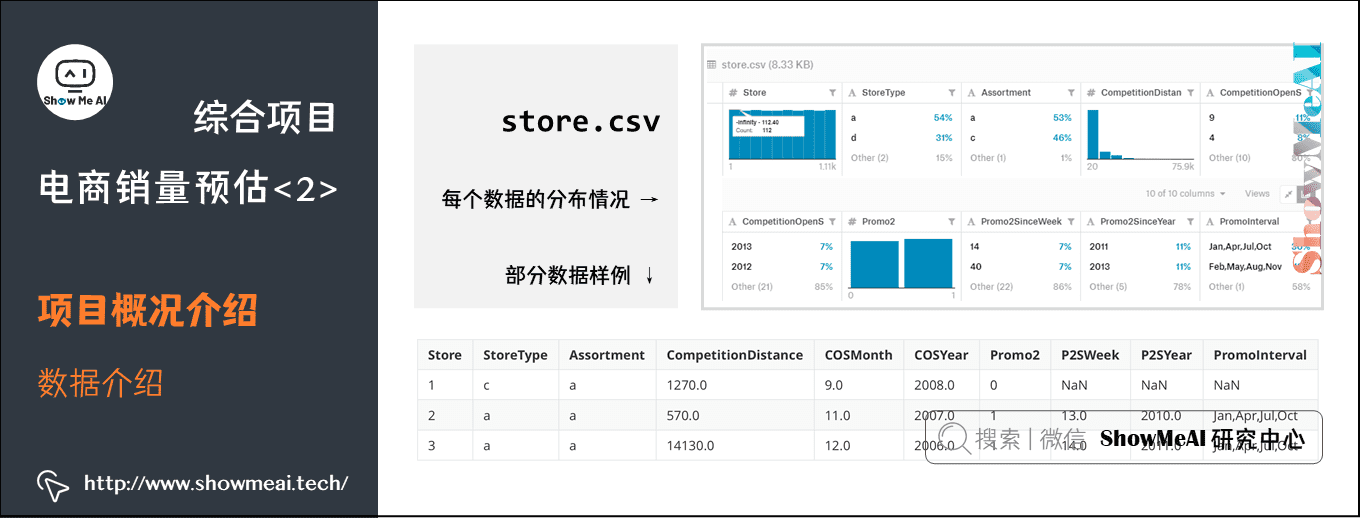1361x518 pixels.
Task: Click the A type icon of Assortment column
Action: coord(972,93)
